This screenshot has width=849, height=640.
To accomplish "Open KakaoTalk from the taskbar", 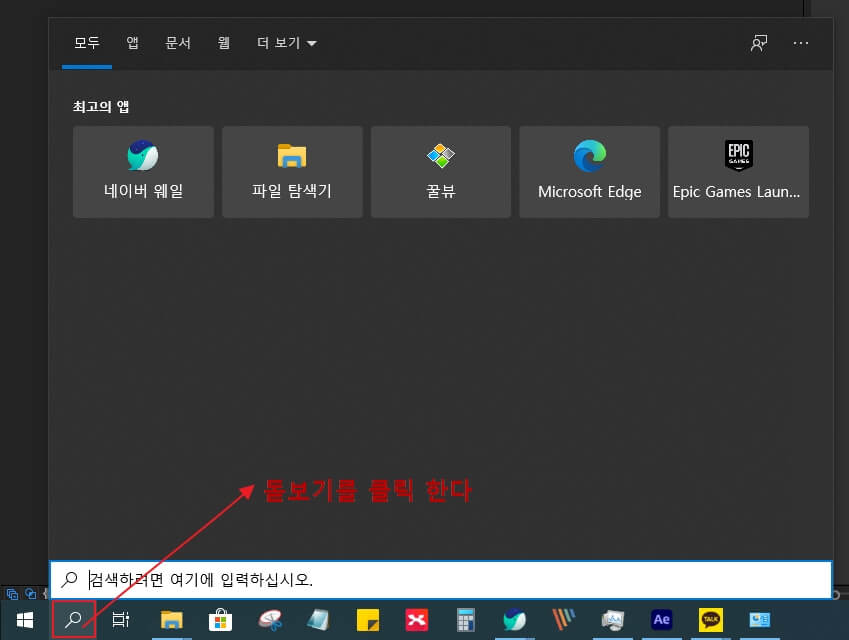I will [x=710, y=620].
